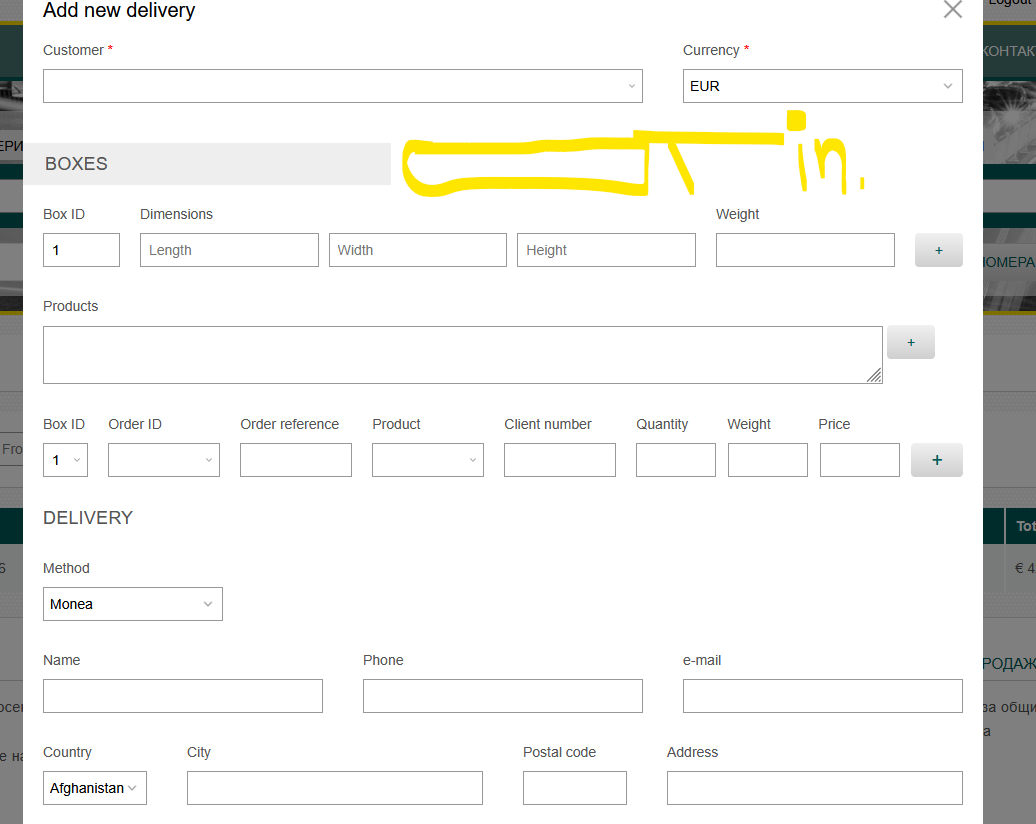Screen dimensions: 1036x824
Task: Click the plus button beside Products textarea
Action: tap(910, 342)
